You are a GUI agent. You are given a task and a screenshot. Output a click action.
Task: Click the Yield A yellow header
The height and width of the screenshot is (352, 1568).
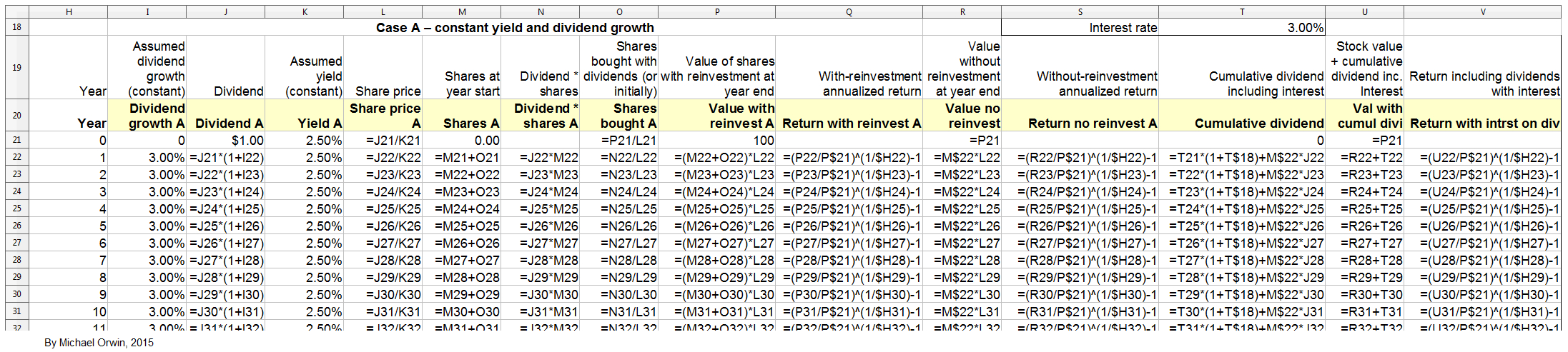[x=305, y=116]
